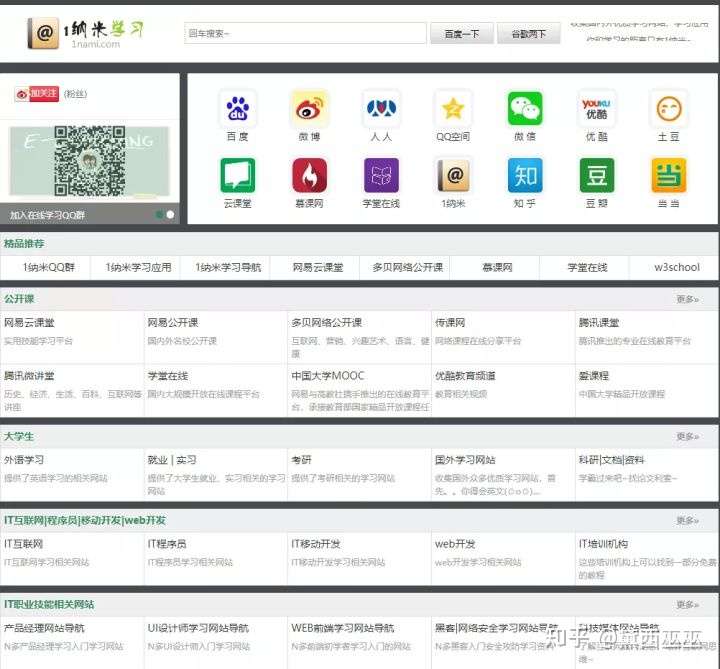Open the IT互联网 category link

point(23,544)
